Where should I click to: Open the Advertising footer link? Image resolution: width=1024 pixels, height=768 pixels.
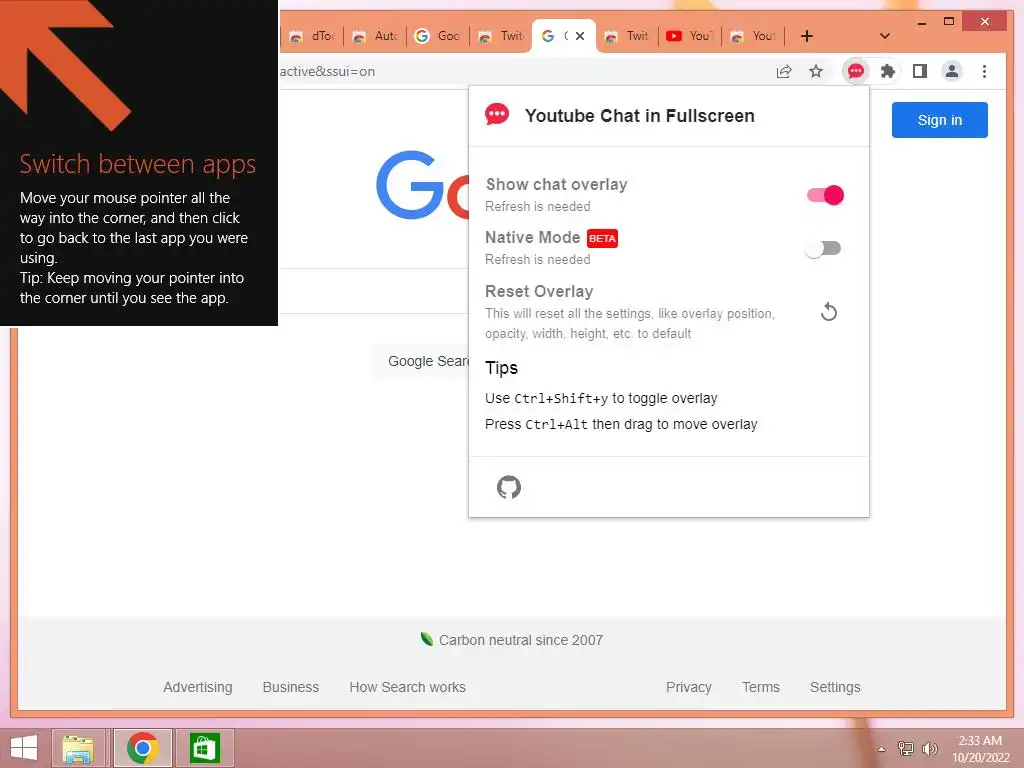point(197,687)
